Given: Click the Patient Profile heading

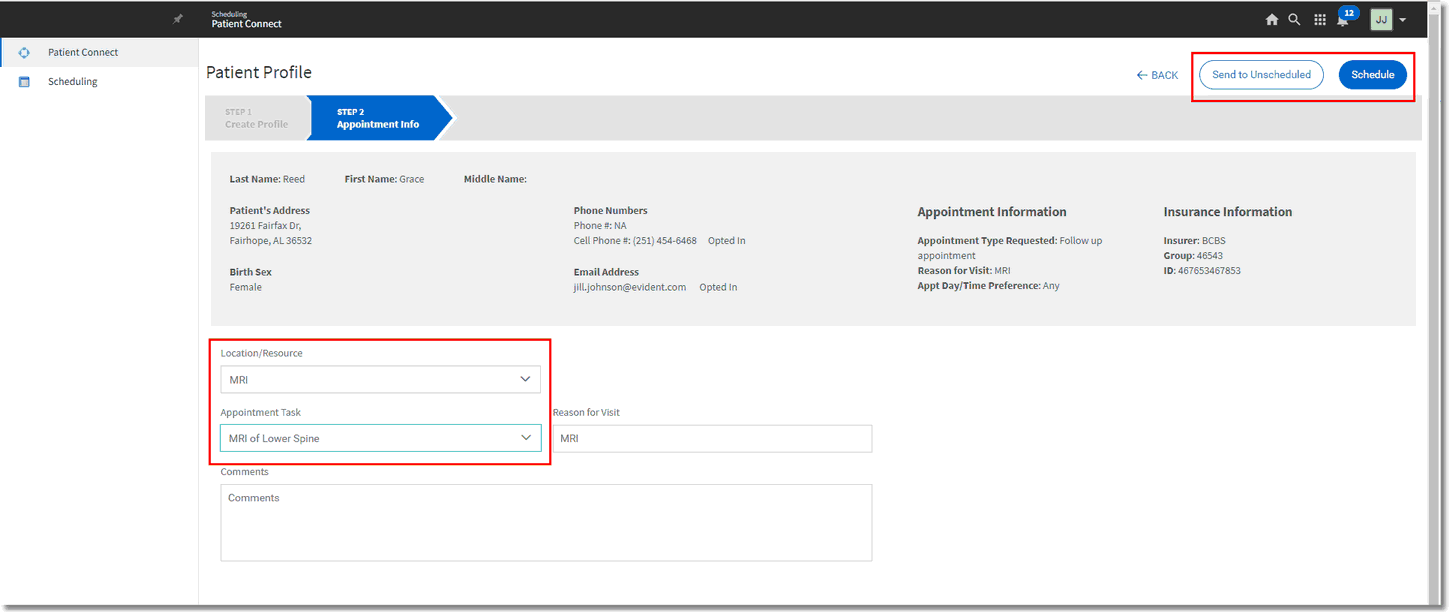Looking at the screenshot, I should tap(259, 73).
